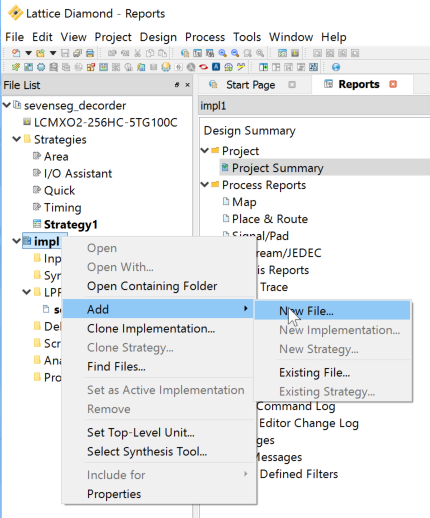The width and height of the screenshot is (430, 518).
Task: Collapse the Process Reports group
Action: coord(205,184)
